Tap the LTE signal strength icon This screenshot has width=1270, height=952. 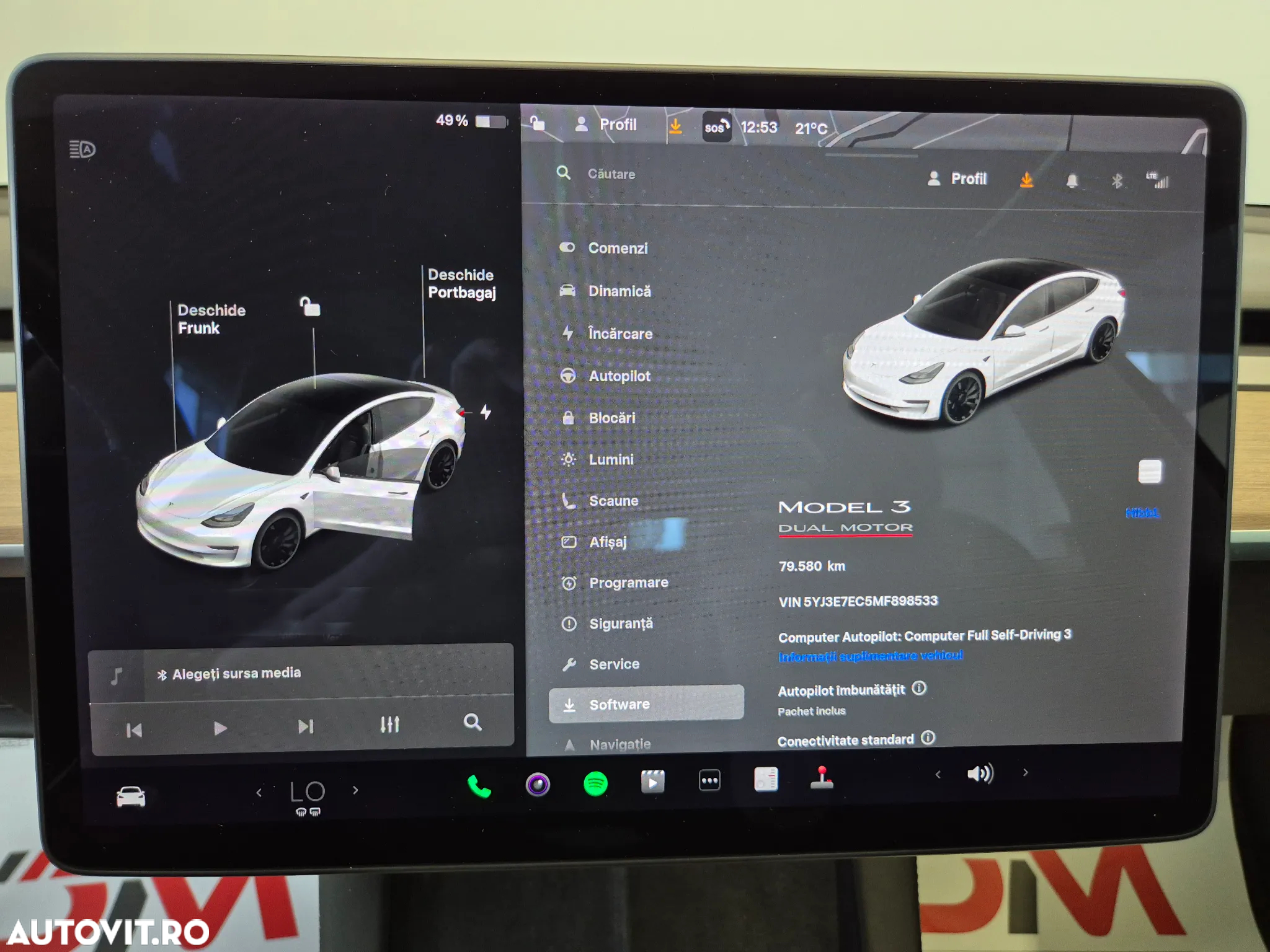tap(1158, 180)
